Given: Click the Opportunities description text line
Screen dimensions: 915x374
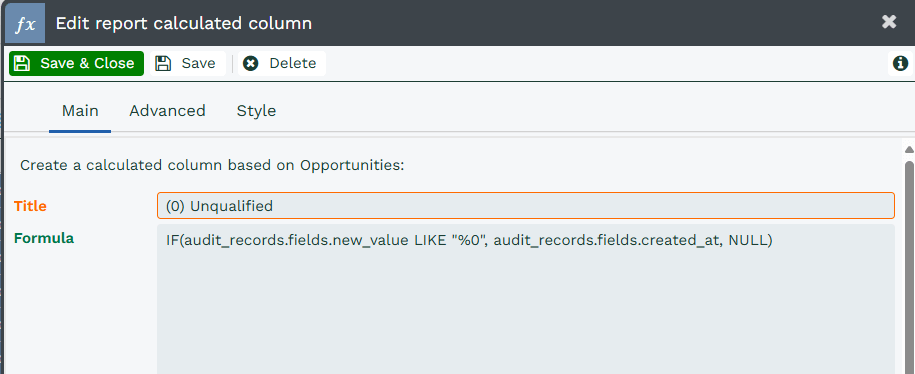Looking at the screenshot, I should click(x=212, y=165).
